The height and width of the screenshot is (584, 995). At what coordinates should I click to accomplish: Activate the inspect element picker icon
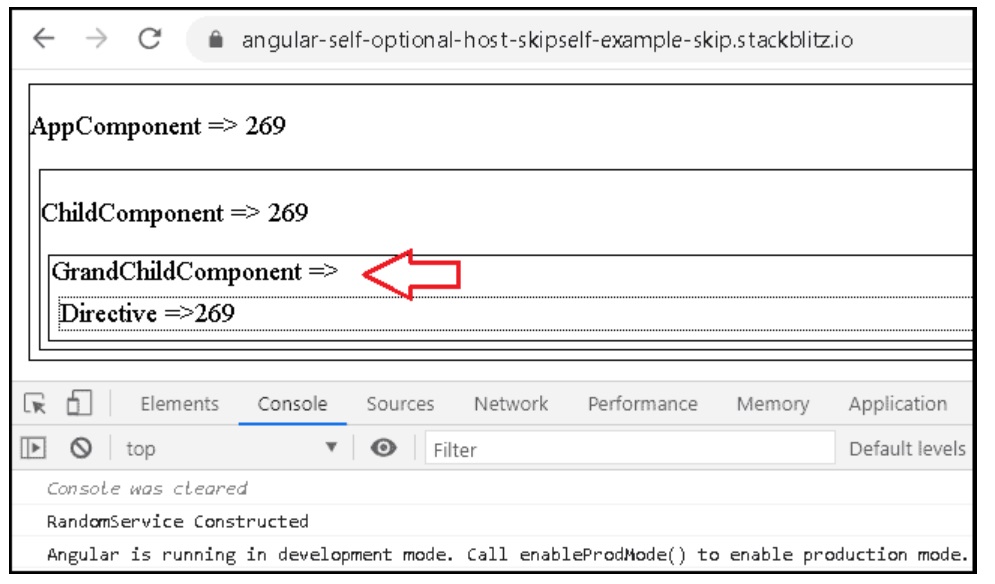point(36,404)
